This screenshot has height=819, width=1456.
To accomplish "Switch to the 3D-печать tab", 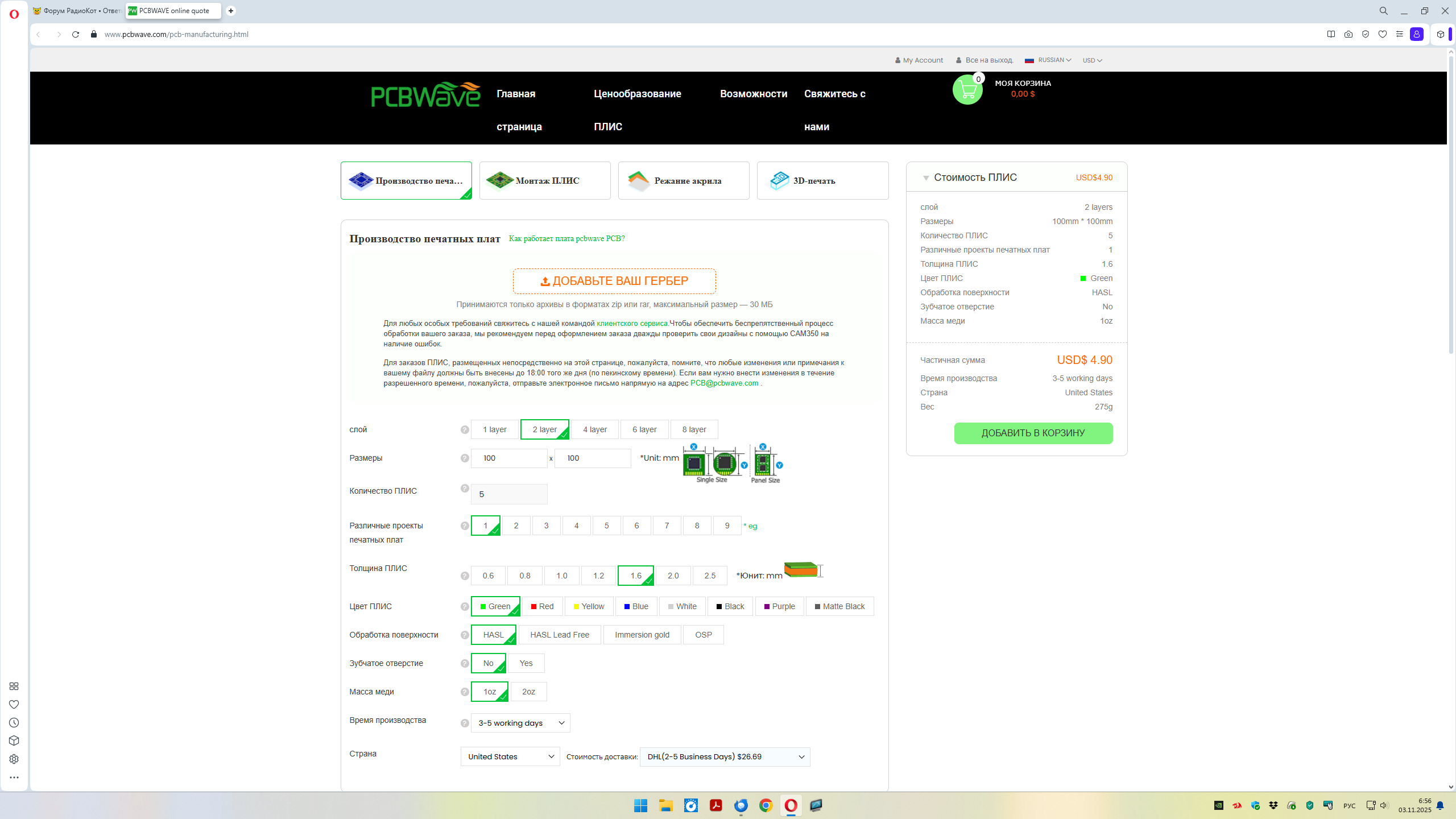I will [x=822, y=181].
